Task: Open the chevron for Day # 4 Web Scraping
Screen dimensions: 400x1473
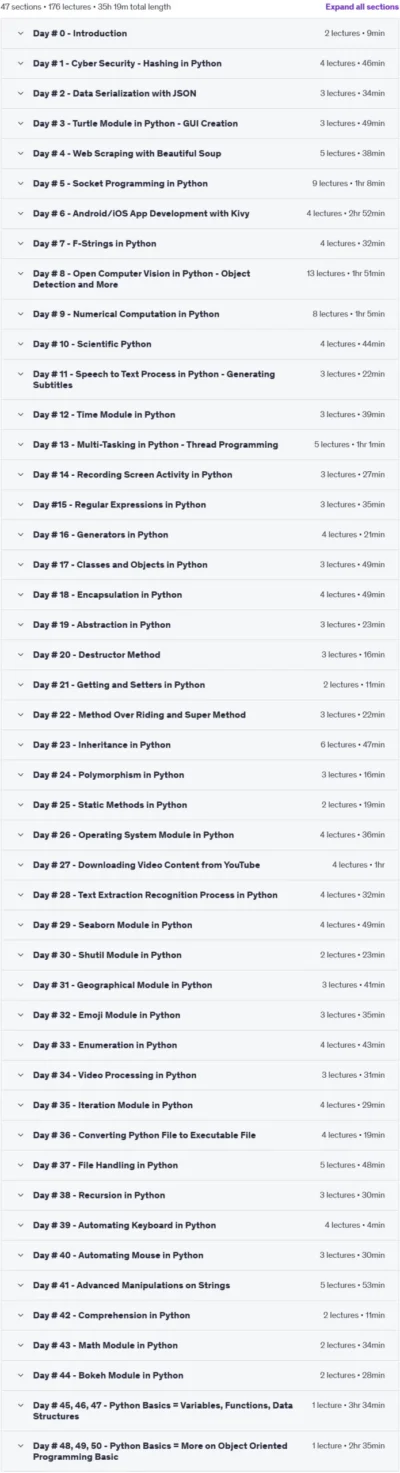Action: coord(20,153)
